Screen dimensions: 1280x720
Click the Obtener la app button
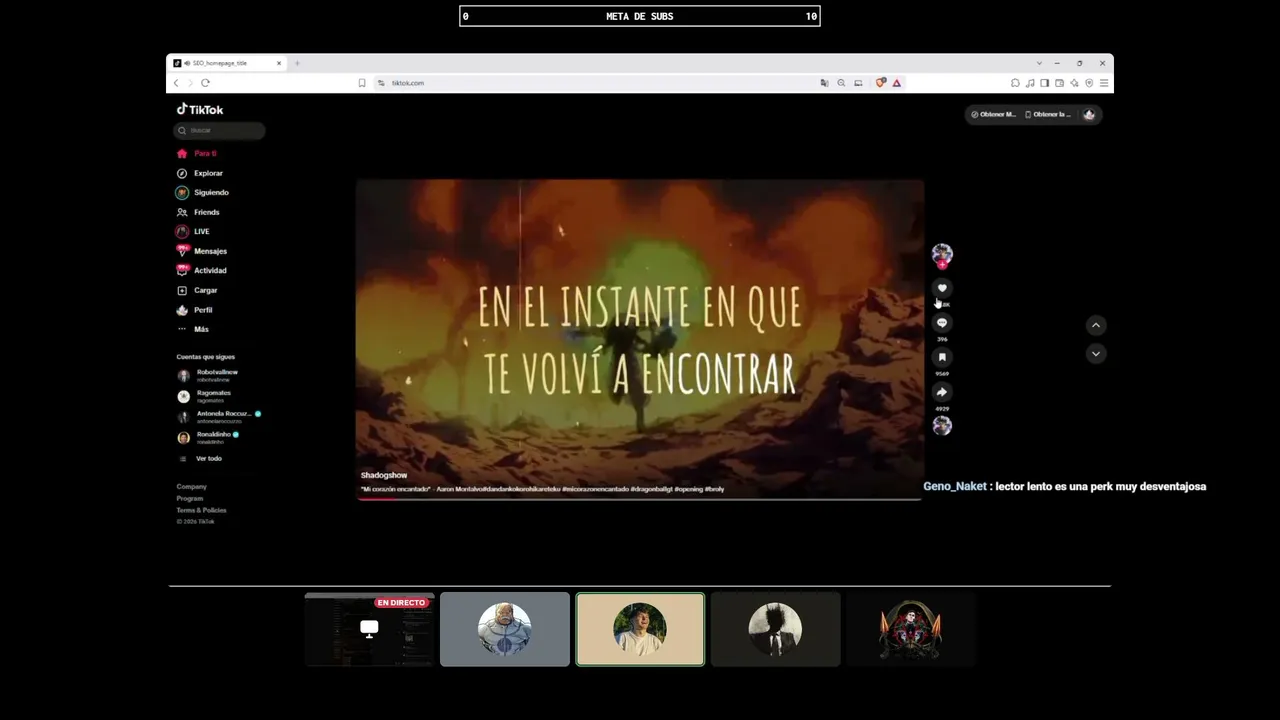click(x=1047, y=114)
